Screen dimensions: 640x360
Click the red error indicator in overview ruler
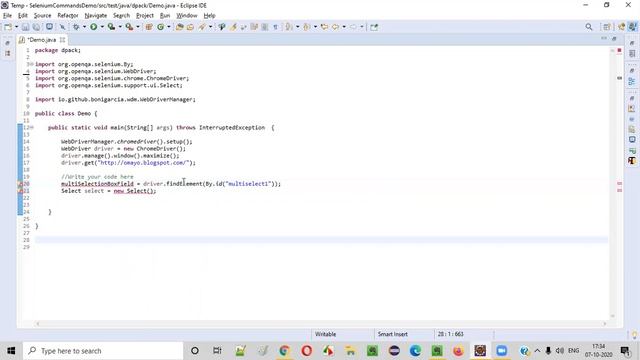coord(619,51)
